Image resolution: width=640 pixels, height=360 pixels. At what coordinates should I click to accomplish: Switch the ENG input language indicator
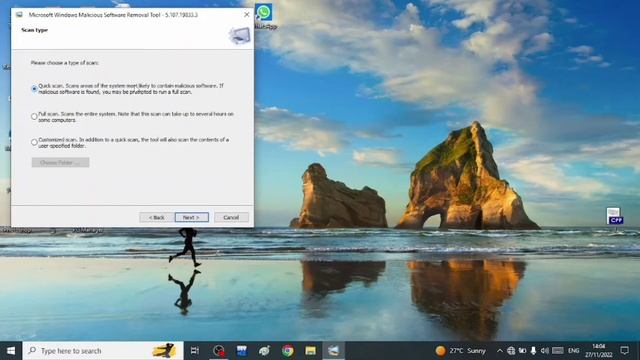[x=573, y=351]
